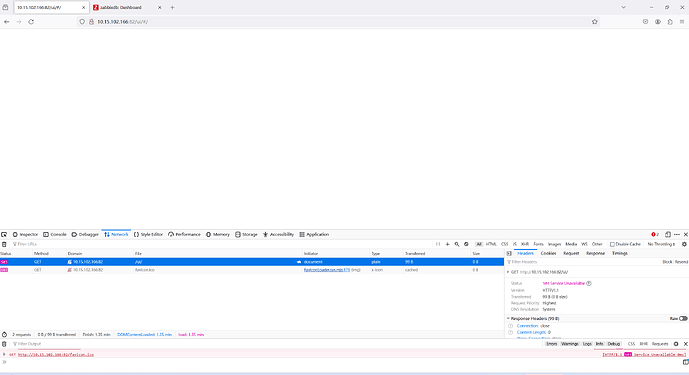The image size is (689, 375).
Task: Open devtools three-dot customize menu
Action: click(x=677, y=234)
